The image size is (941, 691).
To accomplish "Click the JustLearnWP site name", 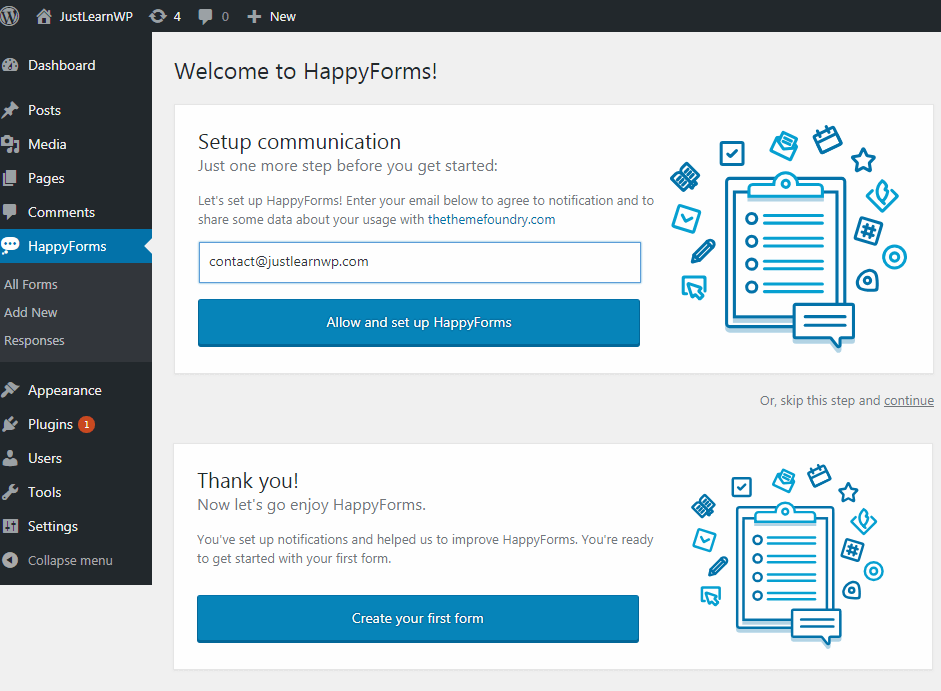I will click(x=96, y=17).
